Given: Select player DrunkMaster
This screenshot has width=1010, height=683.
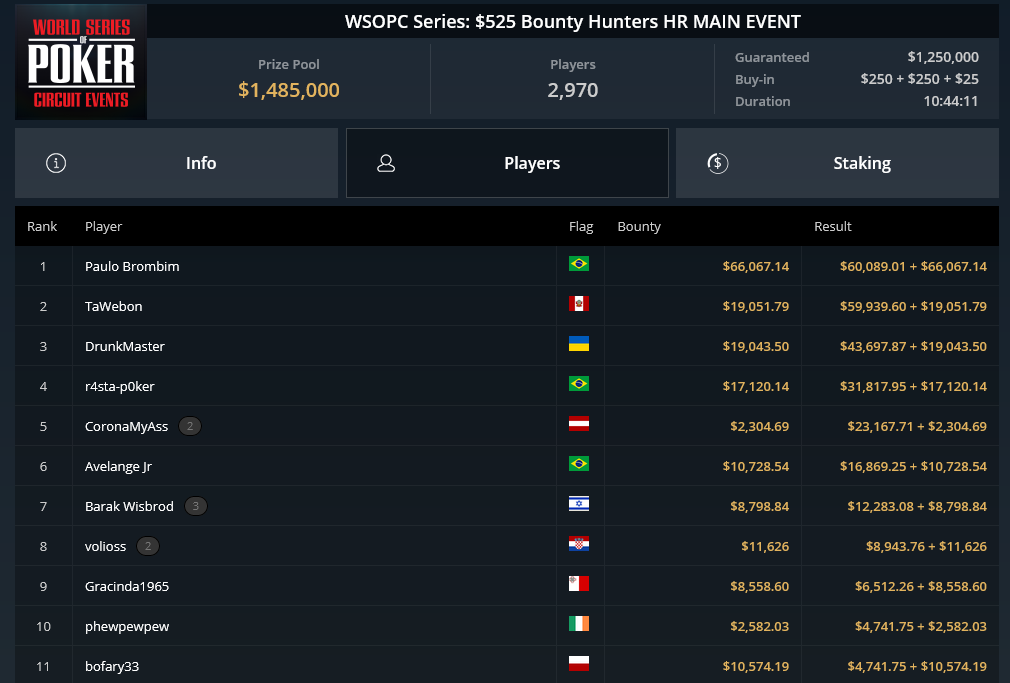Looking at the screenshot, I should (x=124, y=346).
